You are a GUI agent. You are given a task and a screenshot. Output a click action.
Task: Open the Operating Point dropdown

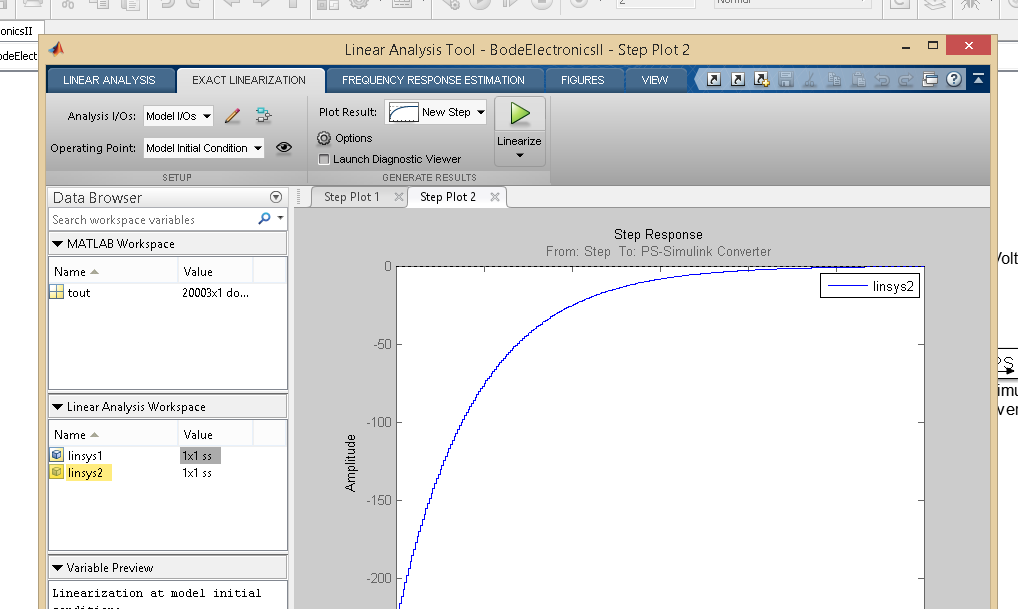[204, 148]
